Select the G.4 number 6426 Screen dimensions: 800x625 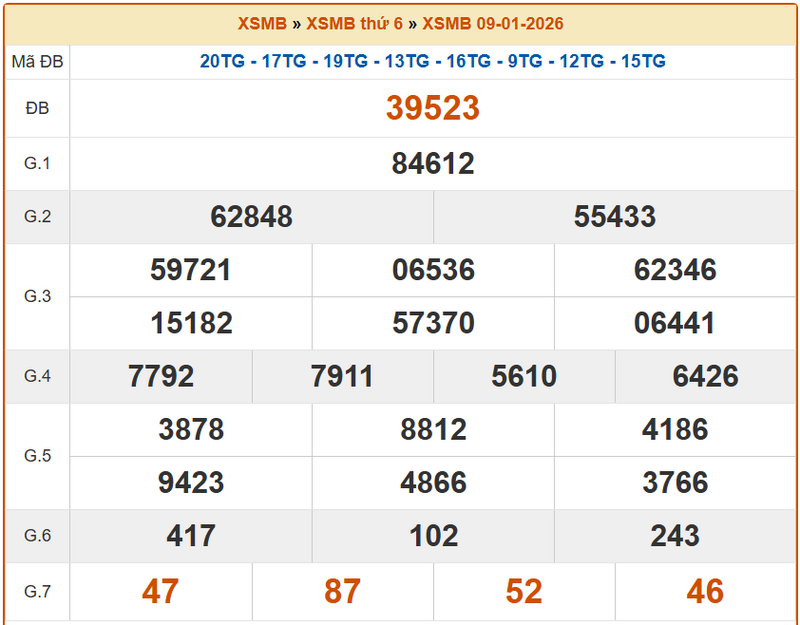[x=706, y=376]
